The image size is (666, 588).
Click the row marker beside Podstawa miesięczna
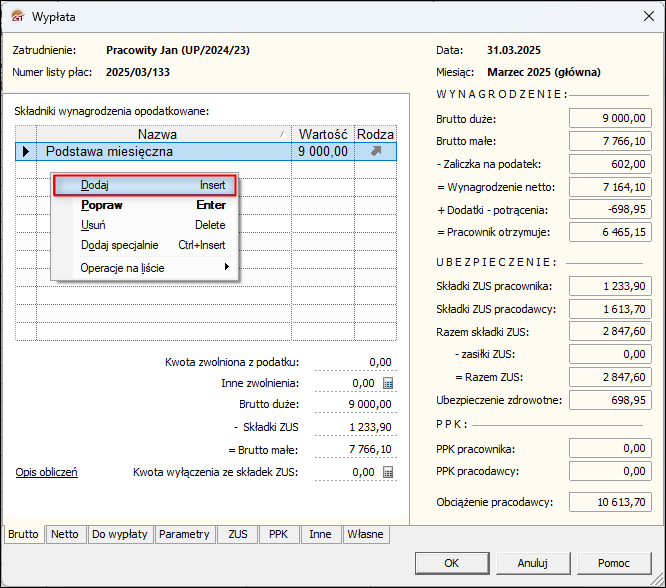(x=25, y=152)
